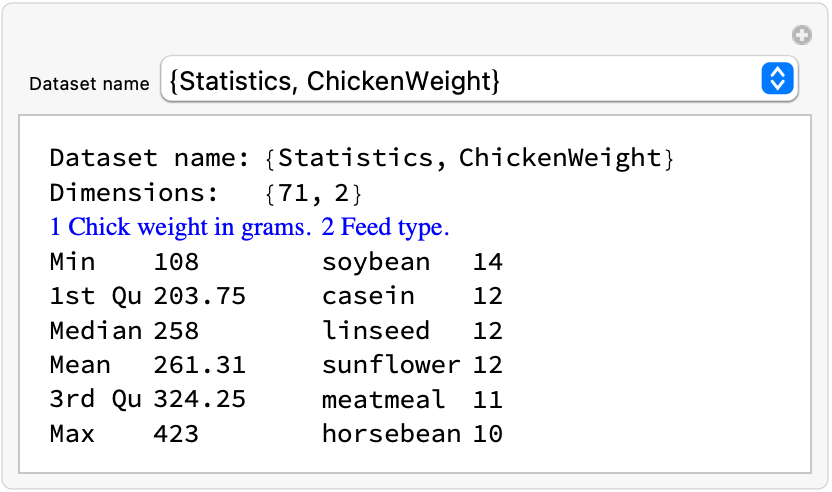
Task: Click the Min value 108
Action: pyautogui.click(x=177, y=263)
